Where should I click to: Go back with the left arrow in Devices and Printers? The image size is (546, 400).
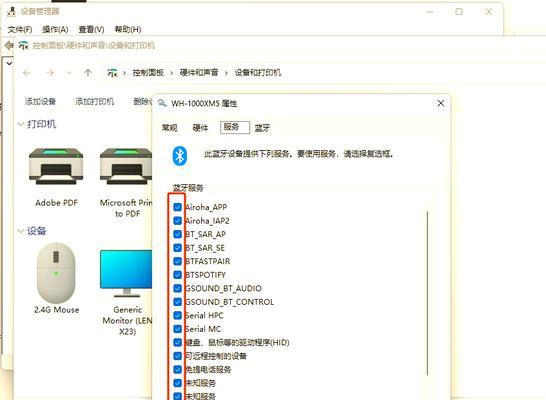[x=27, y=73]
